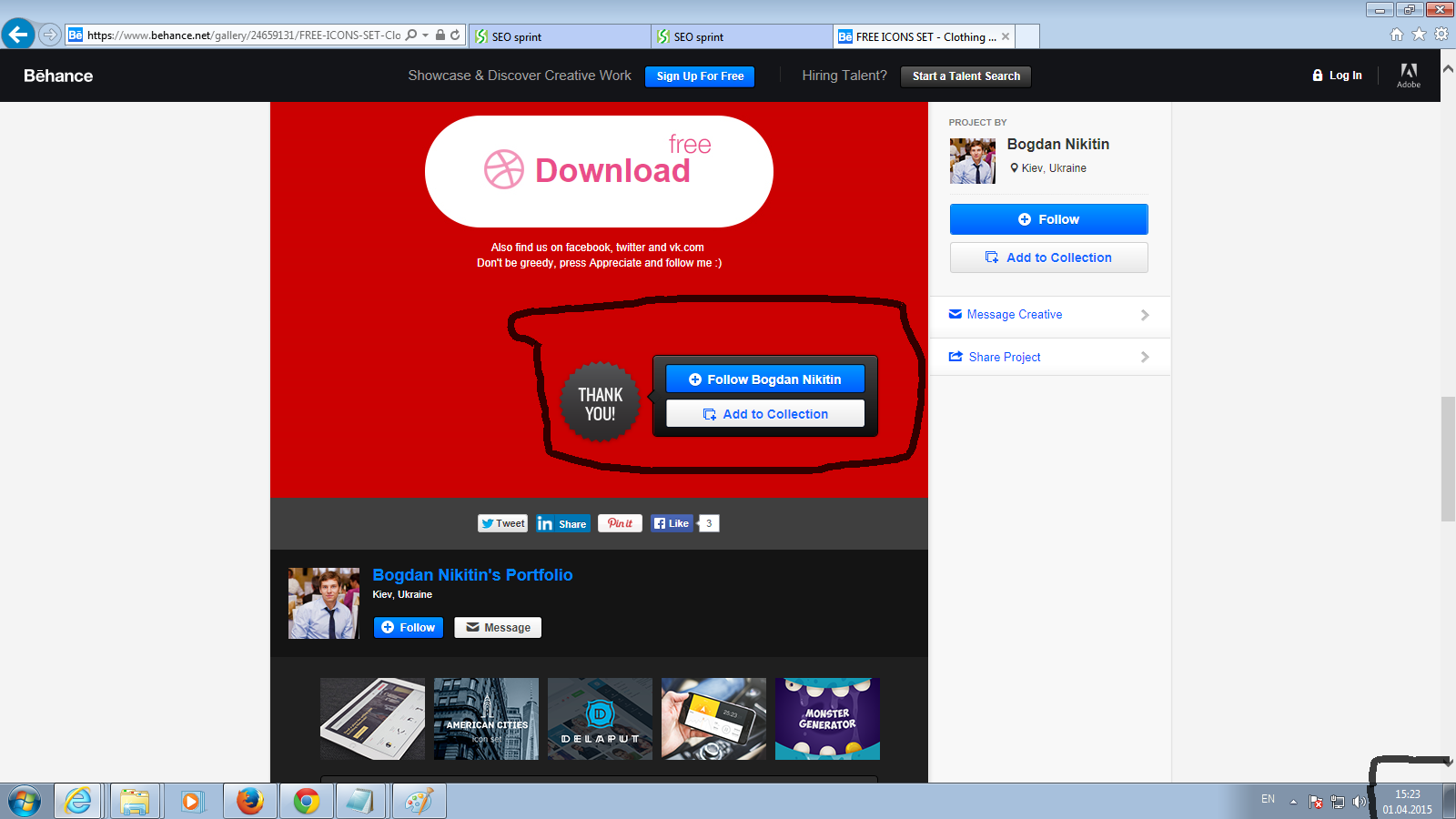Click Log In in the header

pos(1337,76)
